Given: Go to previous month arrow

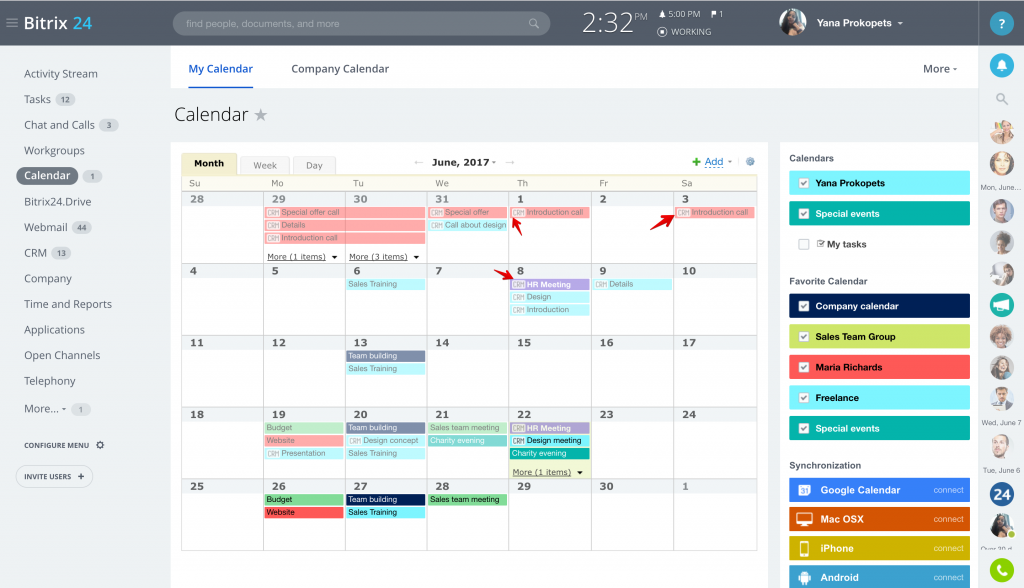Looking at the screenshot, I should 419,162.
